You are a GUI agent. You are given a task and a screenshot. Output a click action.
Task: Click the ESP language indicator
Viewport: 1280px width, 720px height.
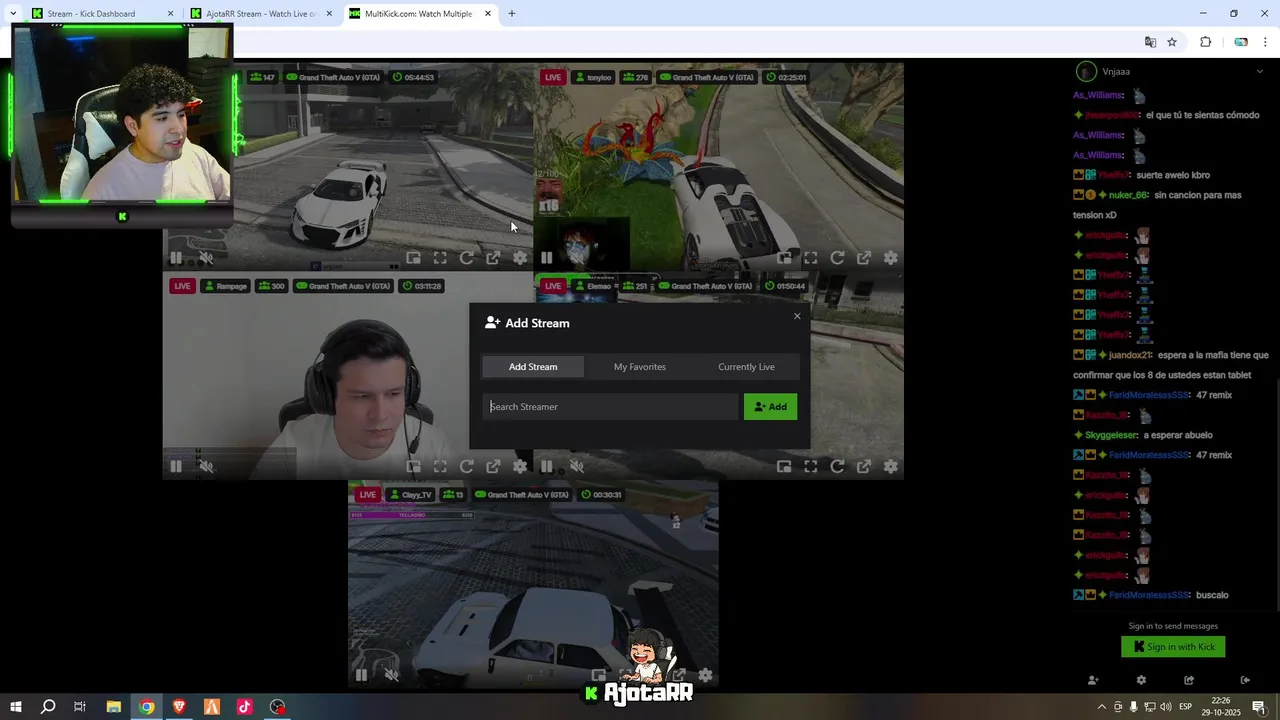(x=1186, y=707)
